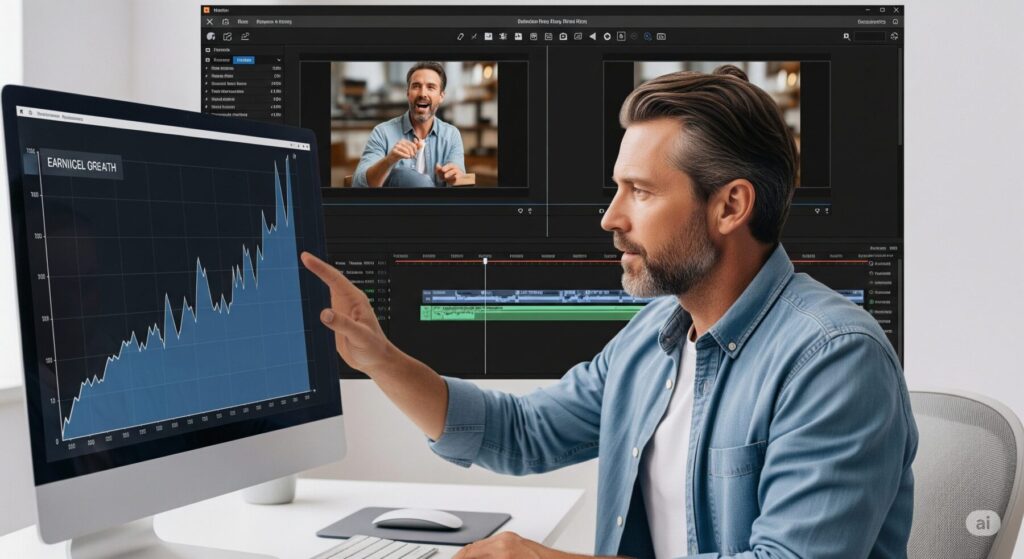1024x559 pixels.
Task: Click the workspace label at menu row's right
Action: (x=872, y=22)
